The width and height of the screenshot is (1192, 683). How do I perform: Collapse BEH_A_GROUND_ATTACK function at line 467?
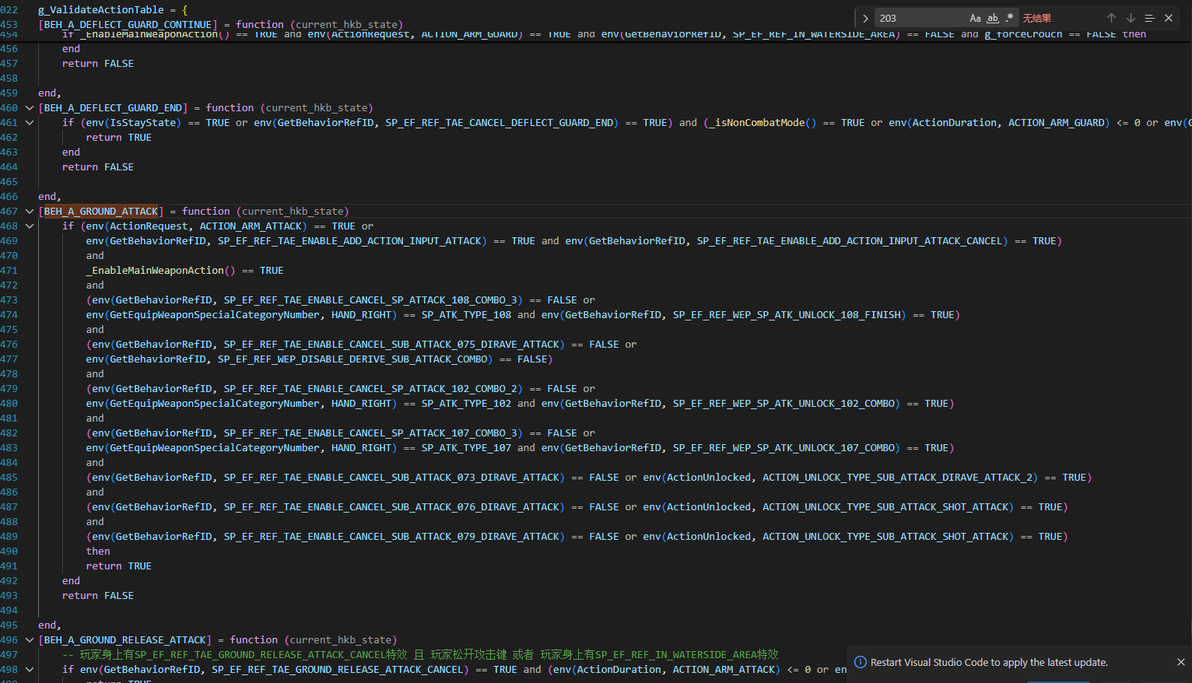pyautogui.click(x=30, y=211)
